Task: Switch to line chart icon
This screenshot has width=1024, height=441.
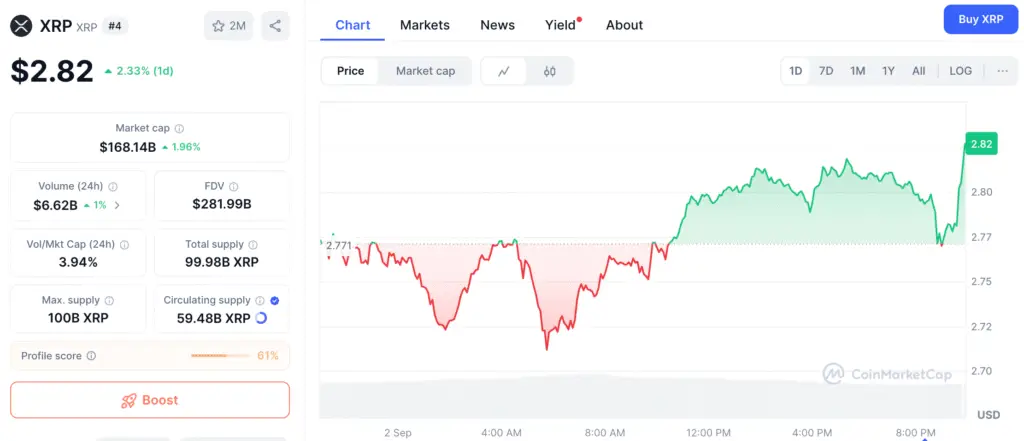Action: coord(504,71)
